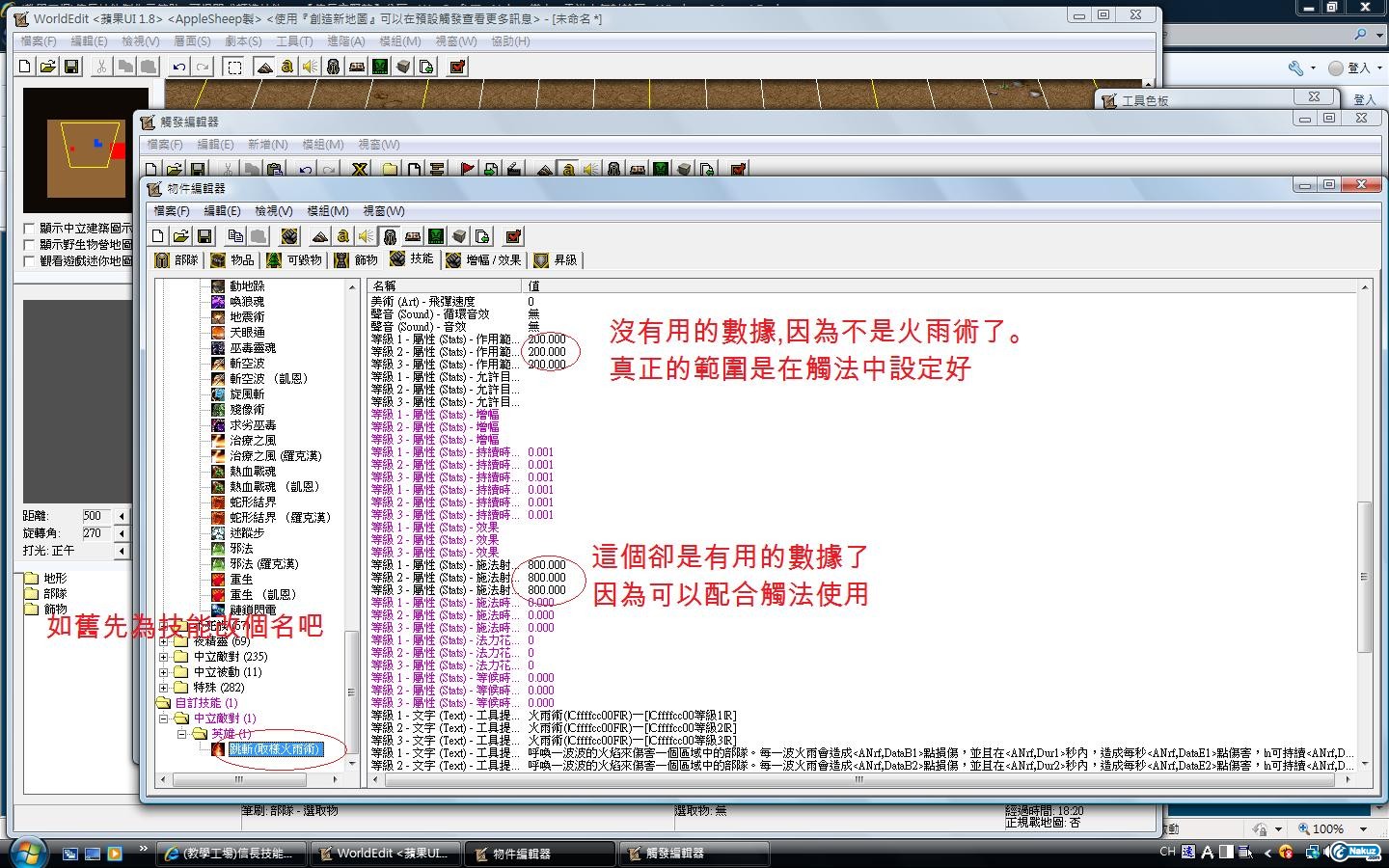Toggle 顯示野生物營地圖 checkbox in WorldEdit
The image size is (1389, 868).
29,245
